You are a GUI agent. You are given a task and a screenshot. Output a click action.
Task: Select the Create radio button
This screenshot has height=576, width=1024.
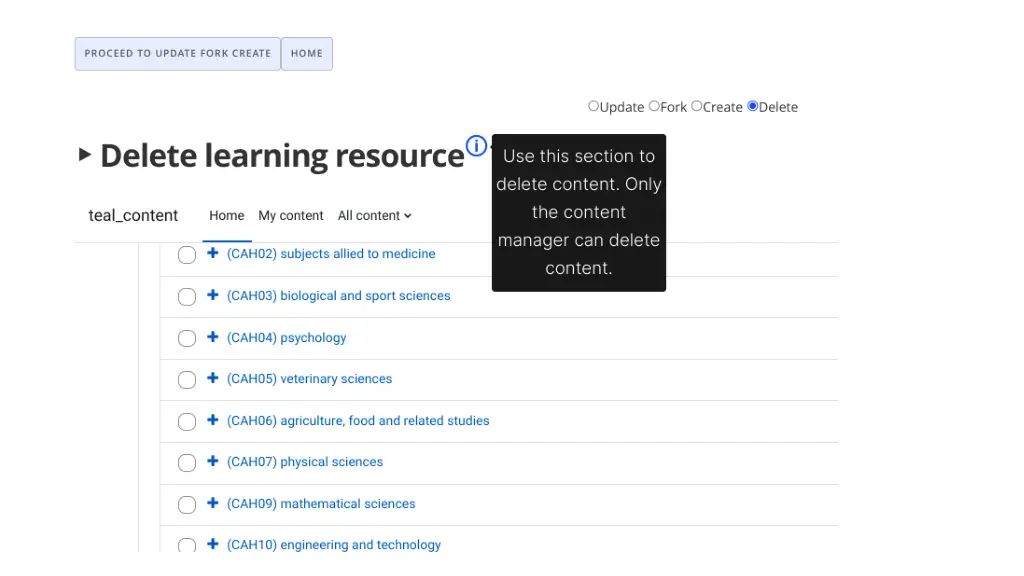pos(696,106)
